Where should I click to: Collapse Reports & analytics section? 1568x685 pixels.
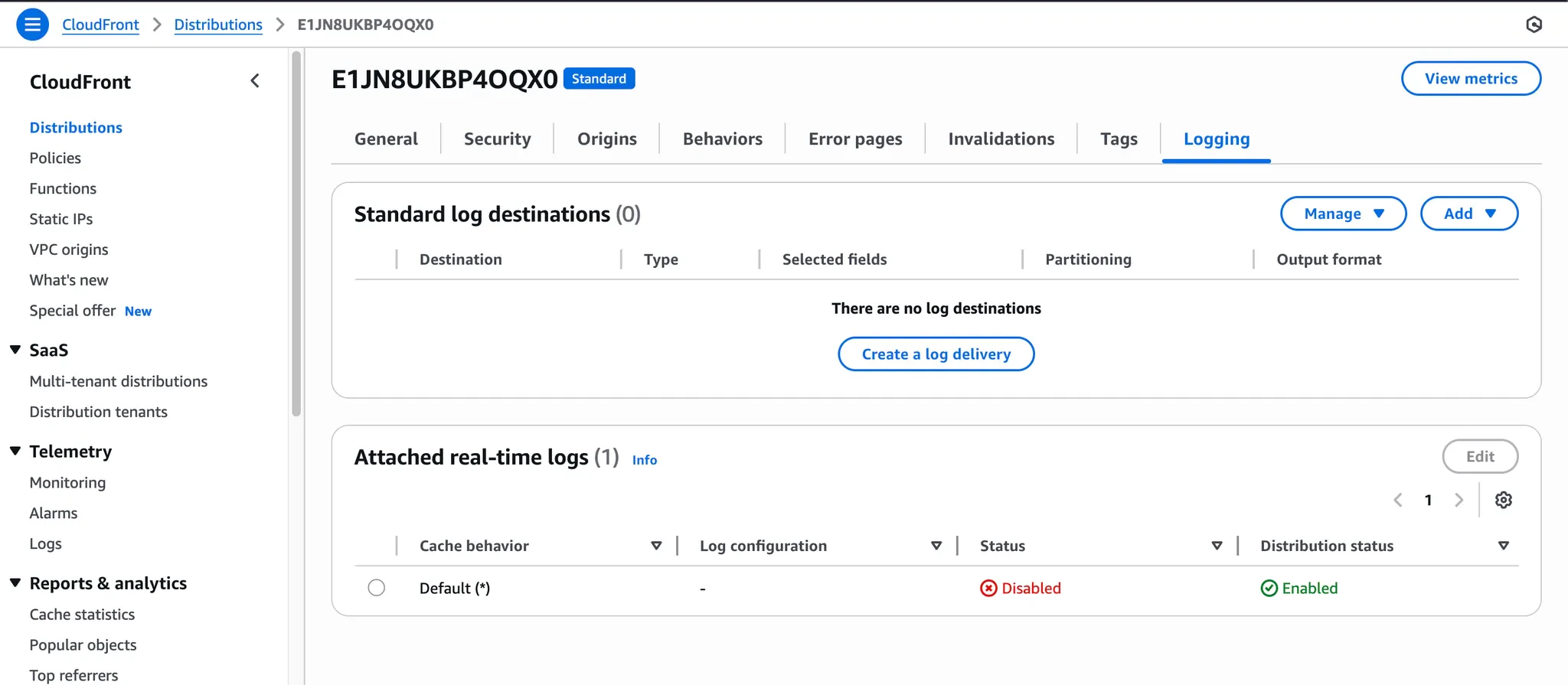[15, 583]
